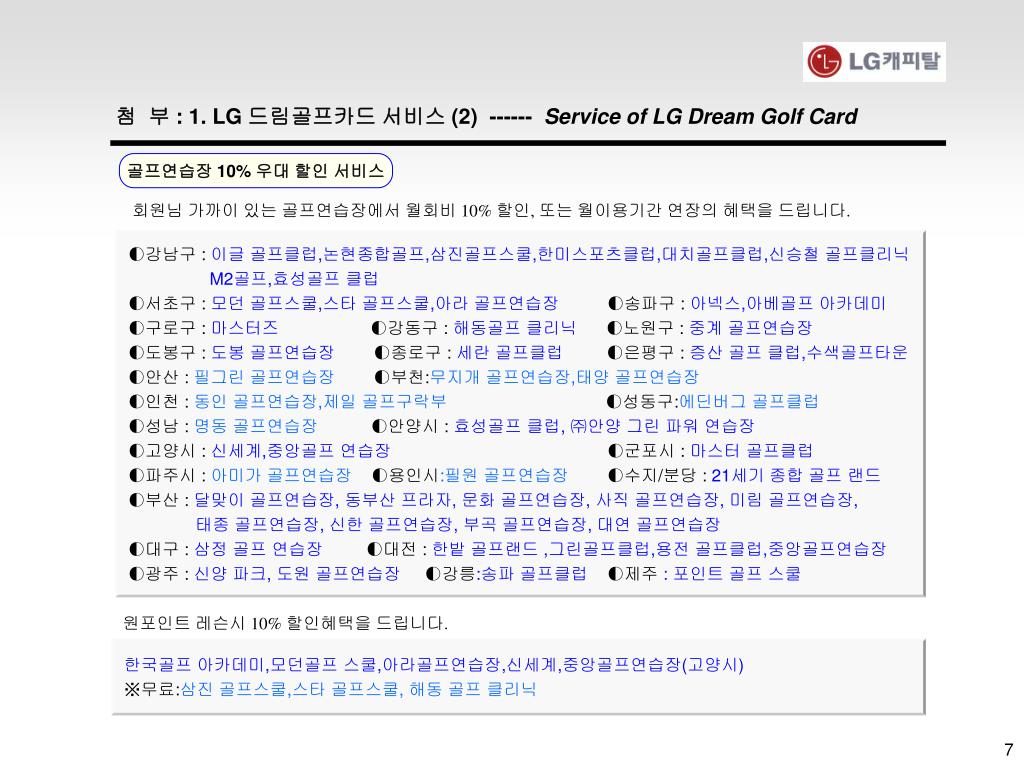Click '21세기 종합 골프 랜드' text
The width and height of the screenshot is (1024, 768).
point(795,475)
